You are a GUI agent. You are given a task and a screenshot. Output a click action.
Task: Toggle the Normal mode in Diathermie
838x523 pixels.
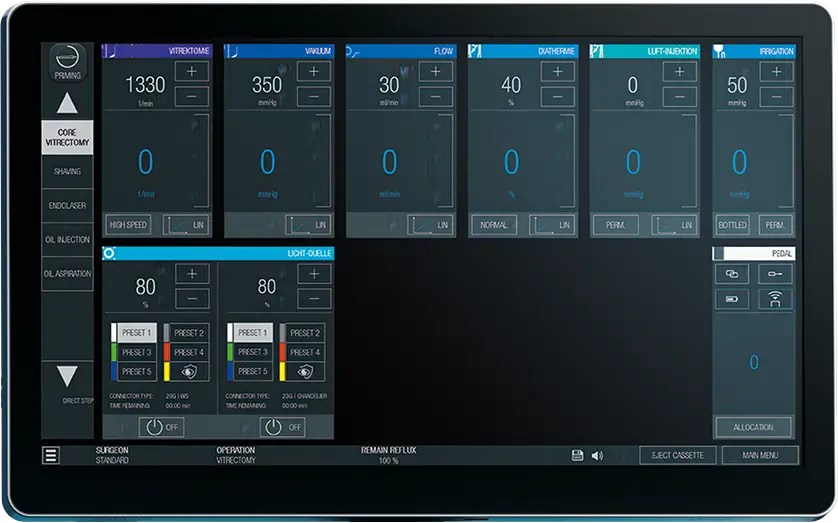pos(494,225)
